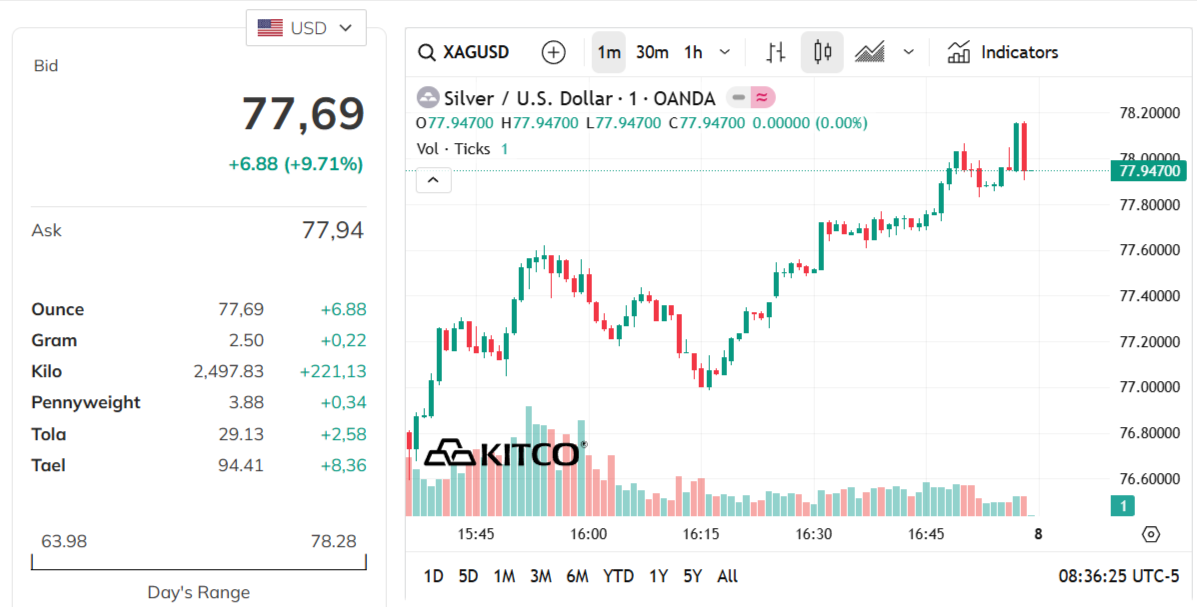1197x607 pixels.
Task: Click the Day's Range bar
Action: coord(198,562)
